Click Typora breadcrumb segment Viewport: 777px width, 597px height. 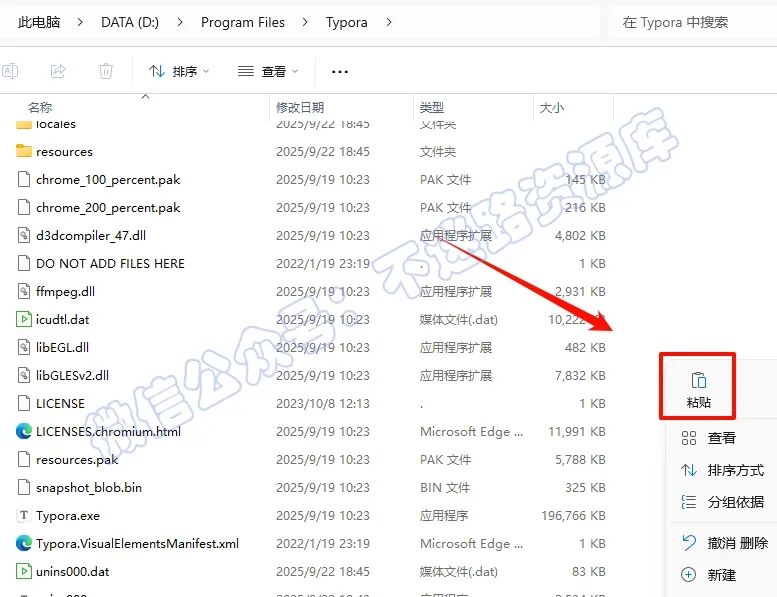pos(346,22)
